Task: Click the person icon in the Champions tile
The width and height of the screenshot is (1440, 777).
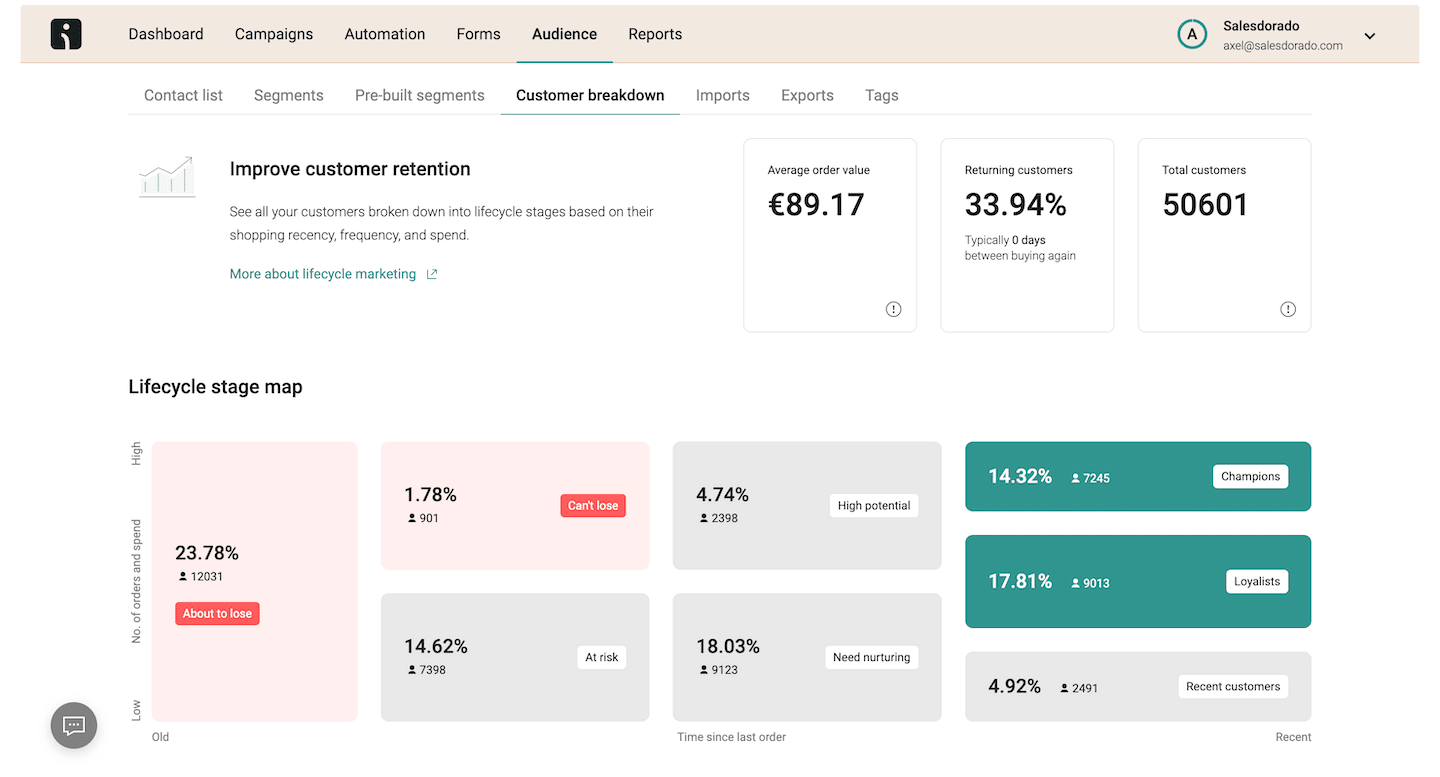Action: (x=1076, y=478)
